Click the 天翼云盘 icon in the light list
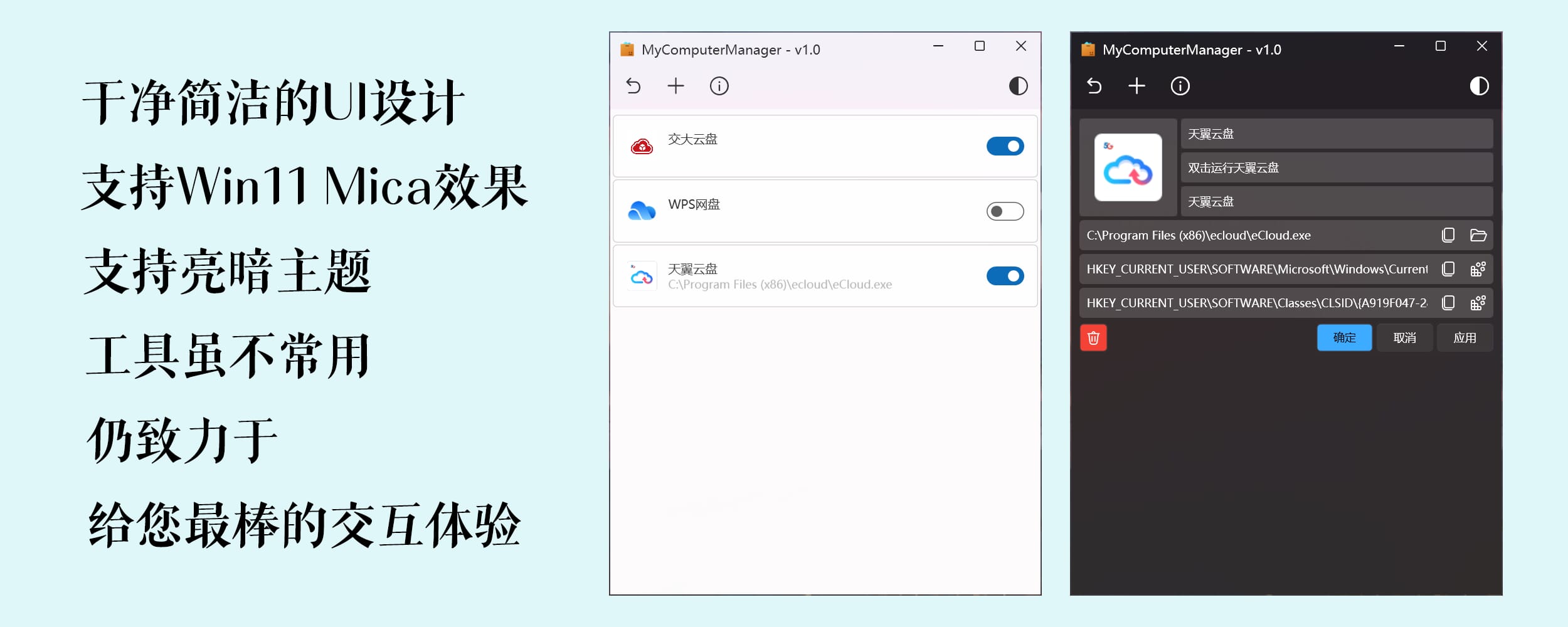This screenshot has height=627, width=1568. point(642,276)
